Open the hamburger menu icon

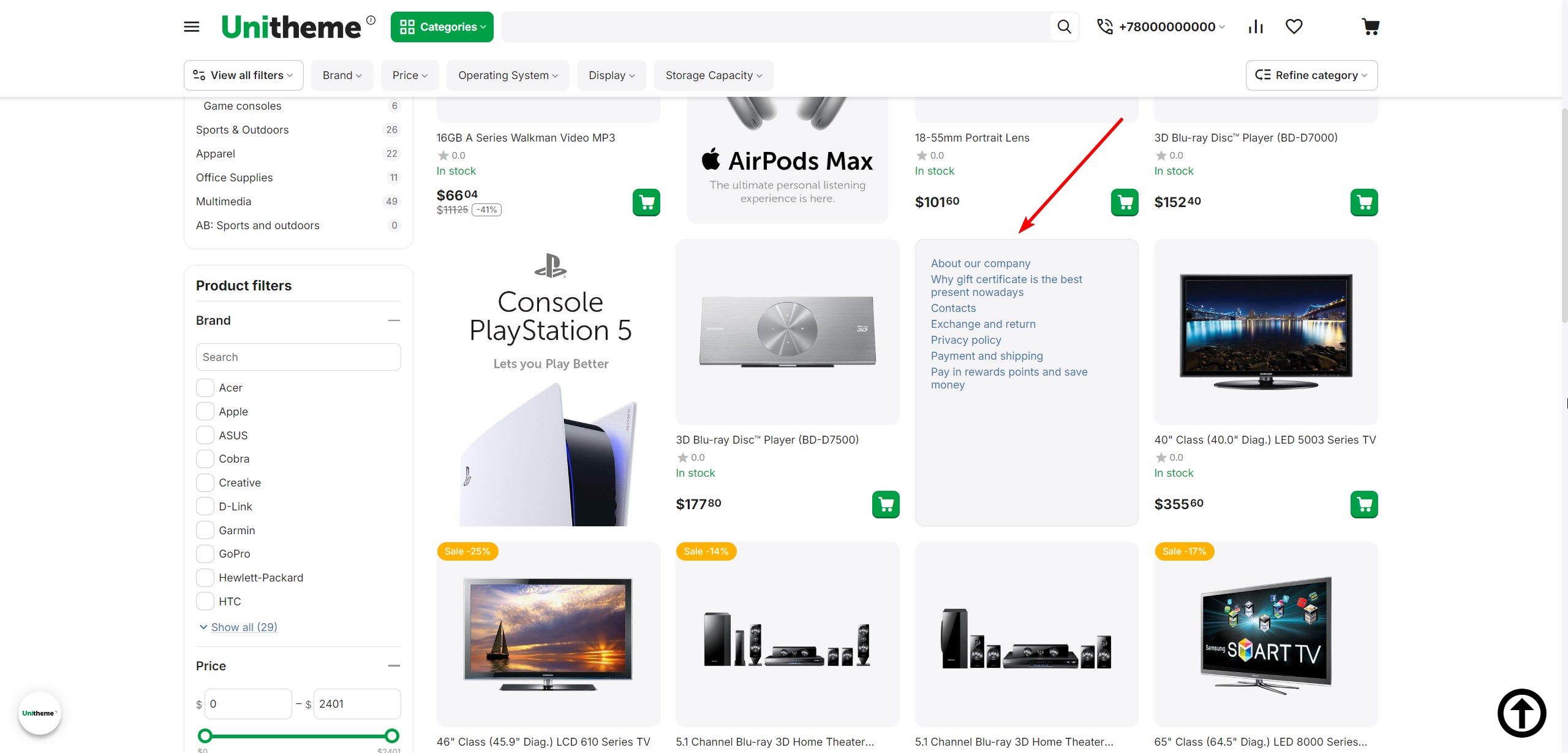tap(192, 27)
